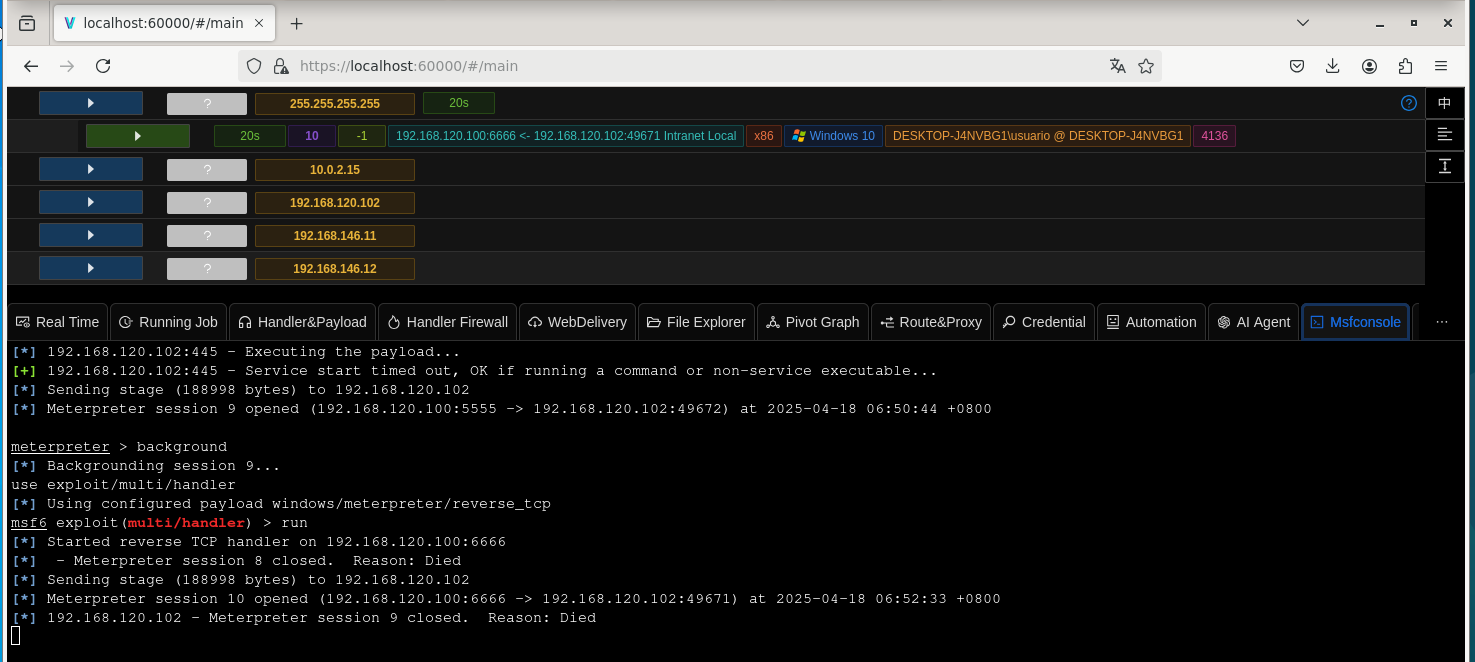
Task: Go back to previous page
Action: point(31,66)
